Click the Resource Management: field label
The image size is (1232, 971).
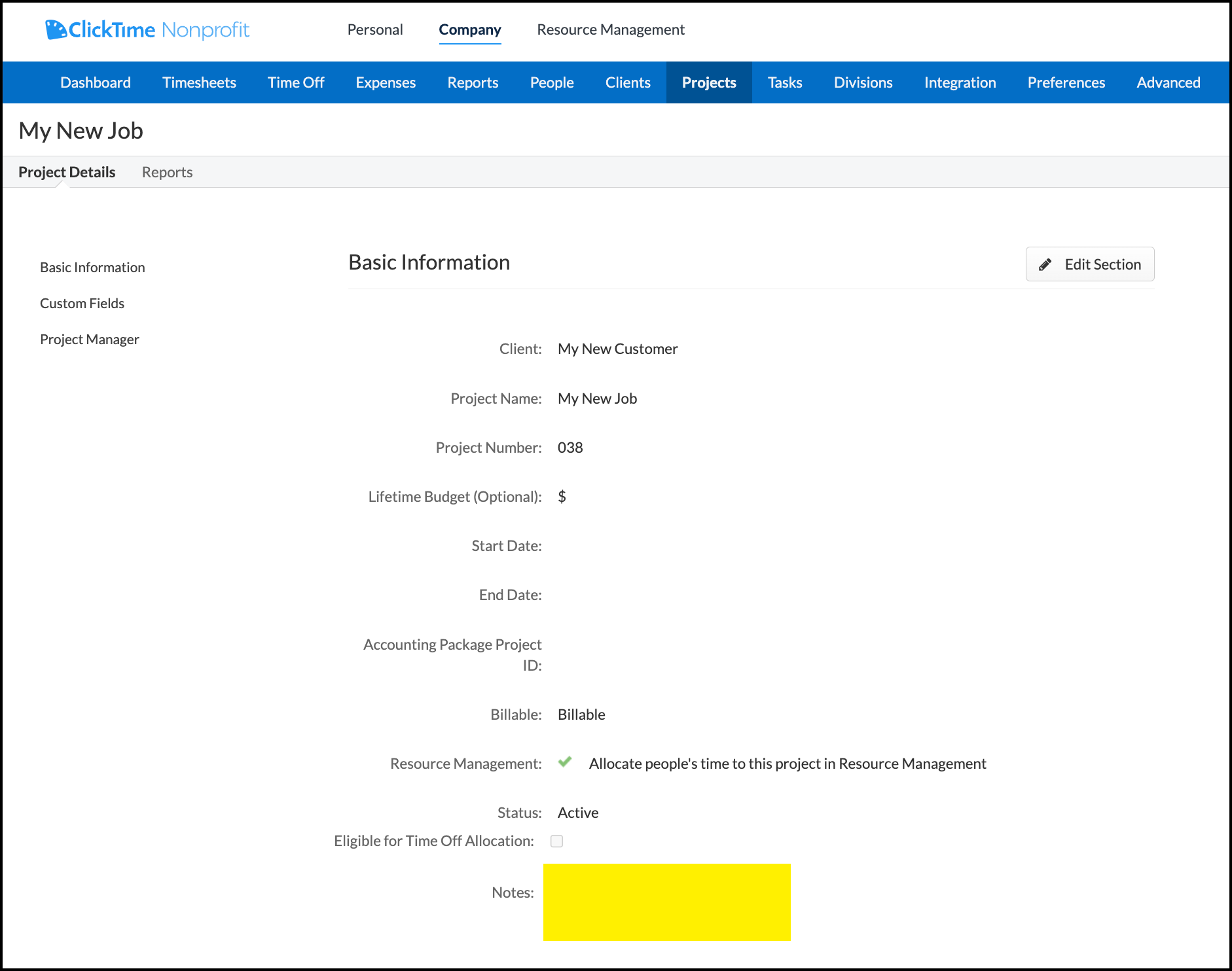pyautogui.click(x=466, y=764)
